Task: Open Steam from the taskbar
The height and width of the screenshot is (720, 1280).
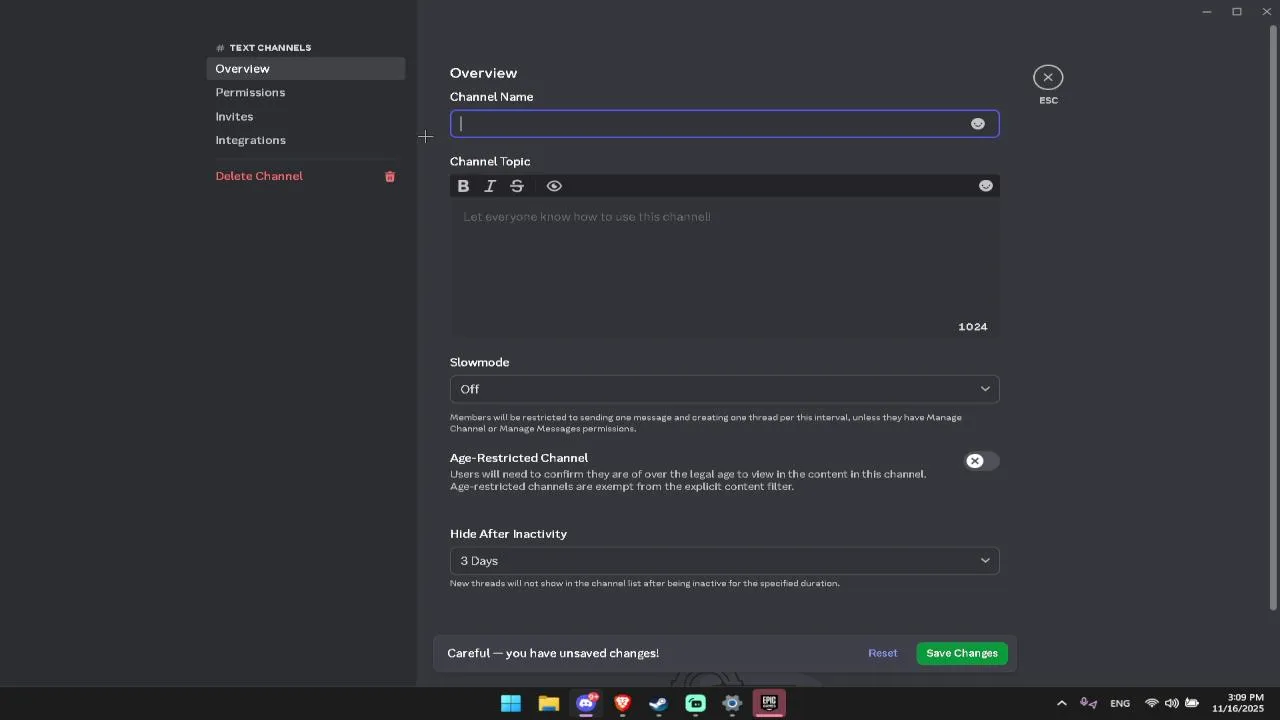Action: pyautogui.click(x=658, y=703)
